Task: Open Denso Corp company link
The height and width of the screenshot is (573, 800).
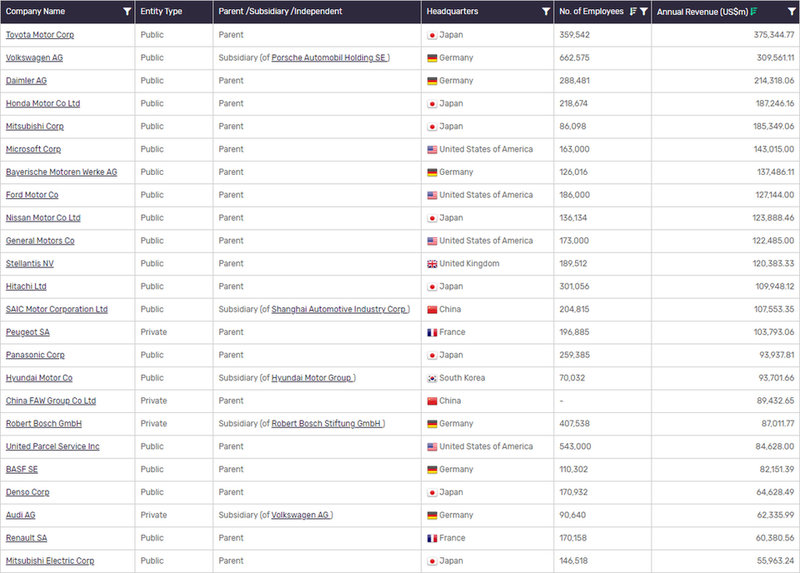Action: click(x=28, y=492)
